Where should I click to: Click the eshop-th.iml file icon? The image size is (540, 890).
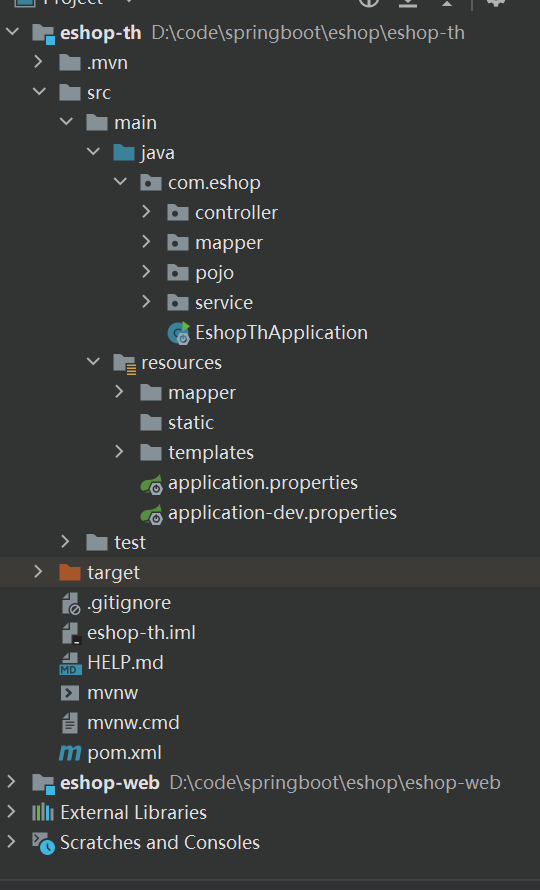coord(70,633)
